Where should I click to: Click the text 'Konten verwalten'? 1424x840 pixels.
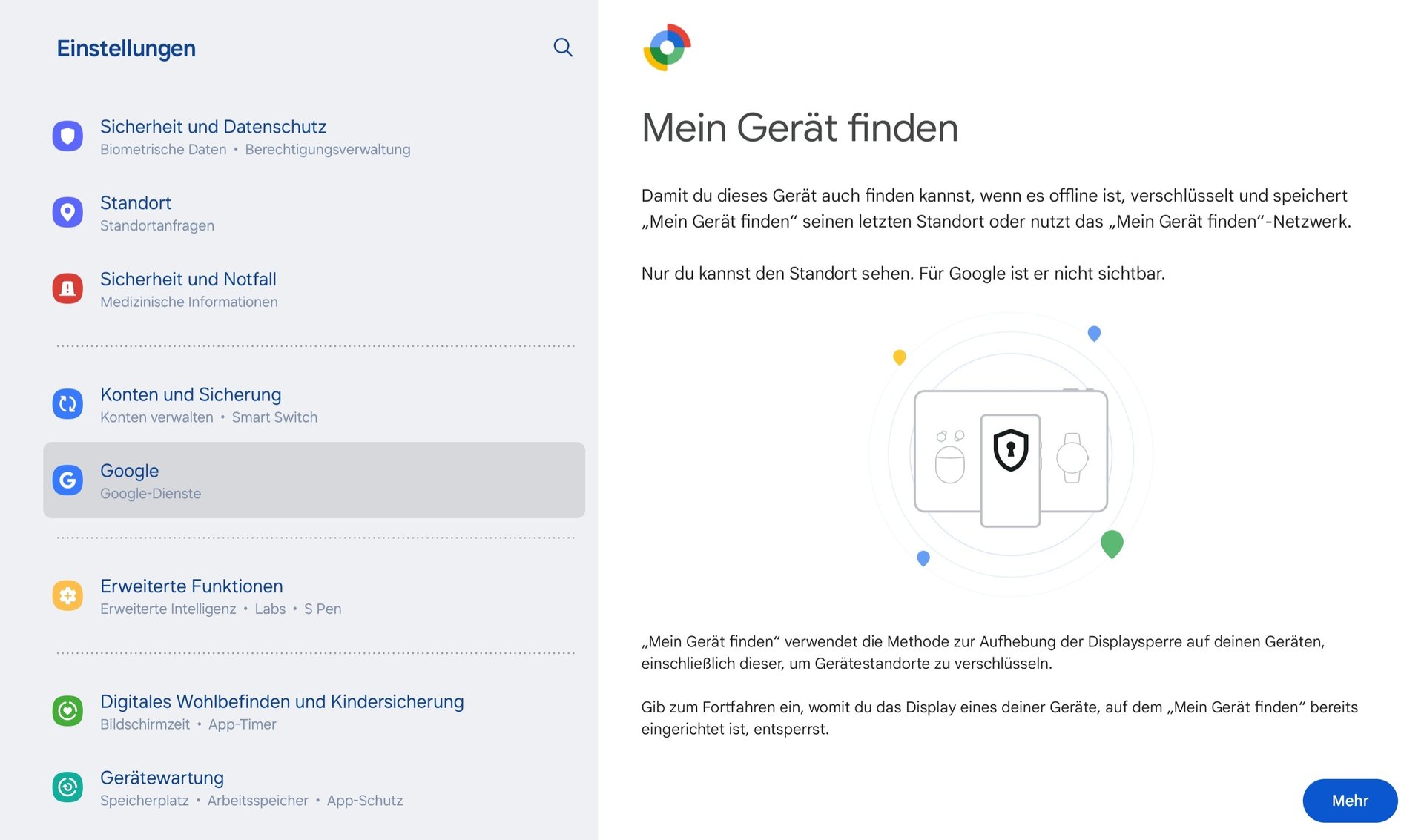coord(156,417)
